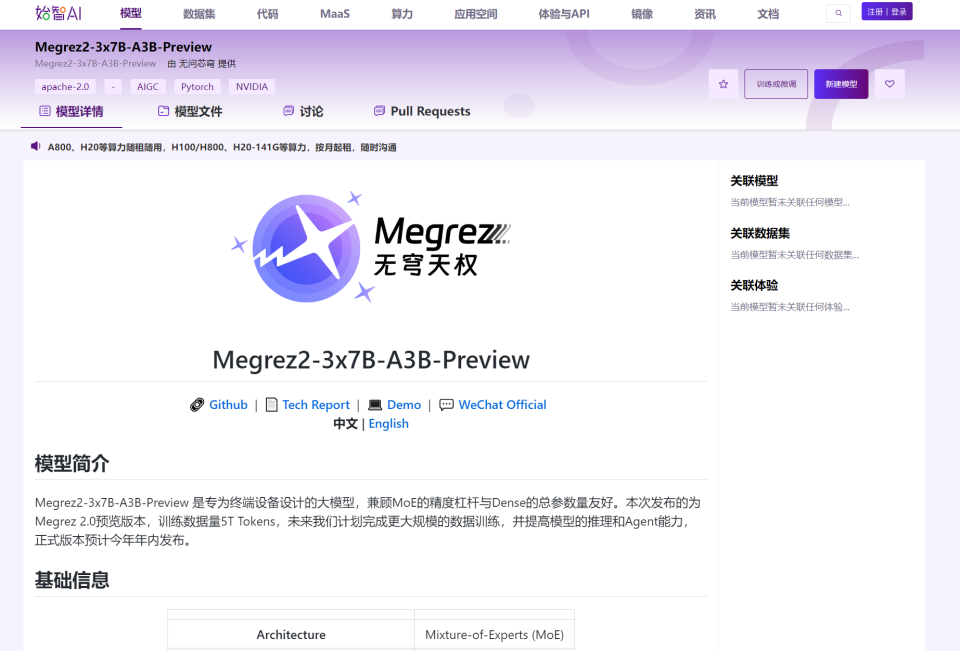Open the 数据集 navigation menu

tap(199, 13)
